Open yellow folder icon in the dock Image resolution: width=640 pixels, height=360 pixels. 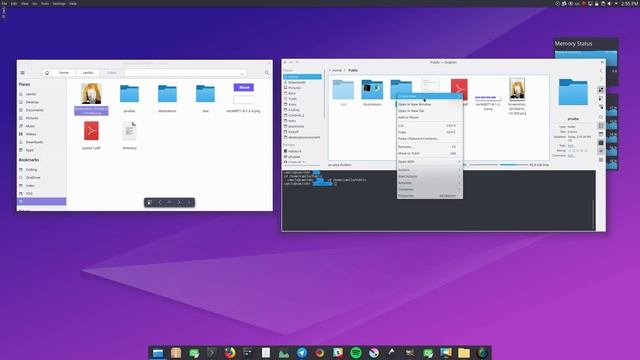coord(464,353)
